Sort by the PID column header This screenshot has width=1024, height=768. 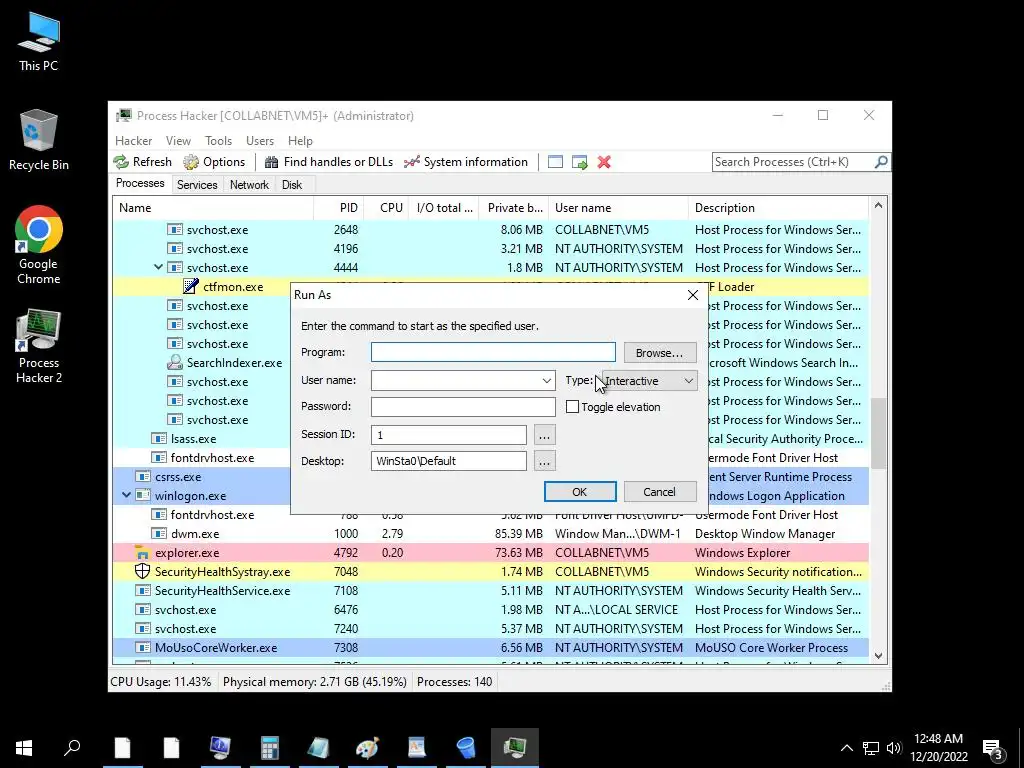339,208
